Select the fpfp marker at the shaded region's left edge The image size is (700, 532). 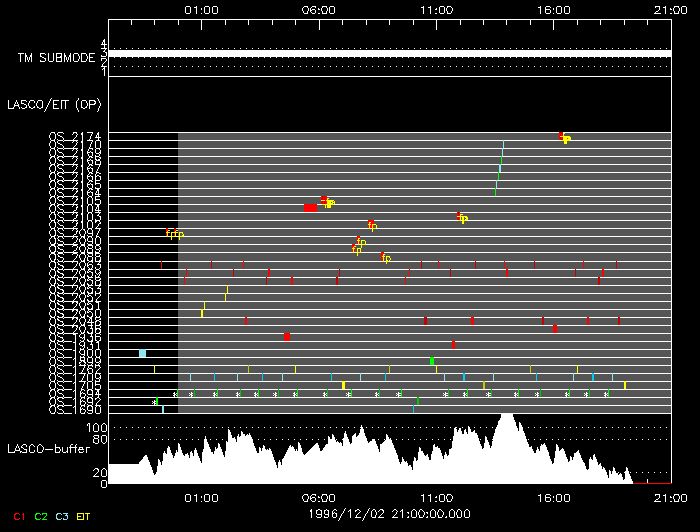point(175,234)
